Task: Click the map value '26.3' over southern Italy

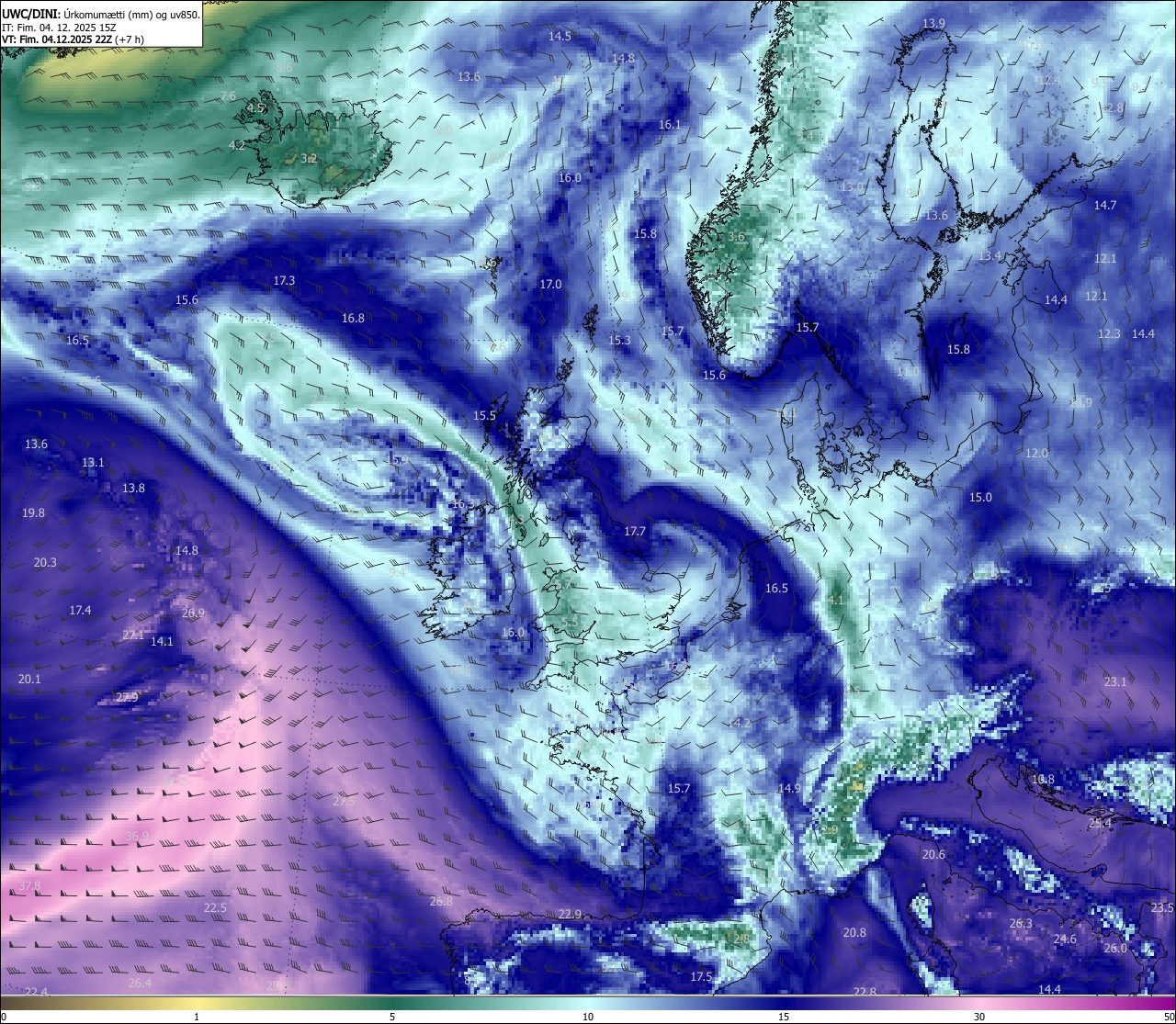Action: (1021, 924)
